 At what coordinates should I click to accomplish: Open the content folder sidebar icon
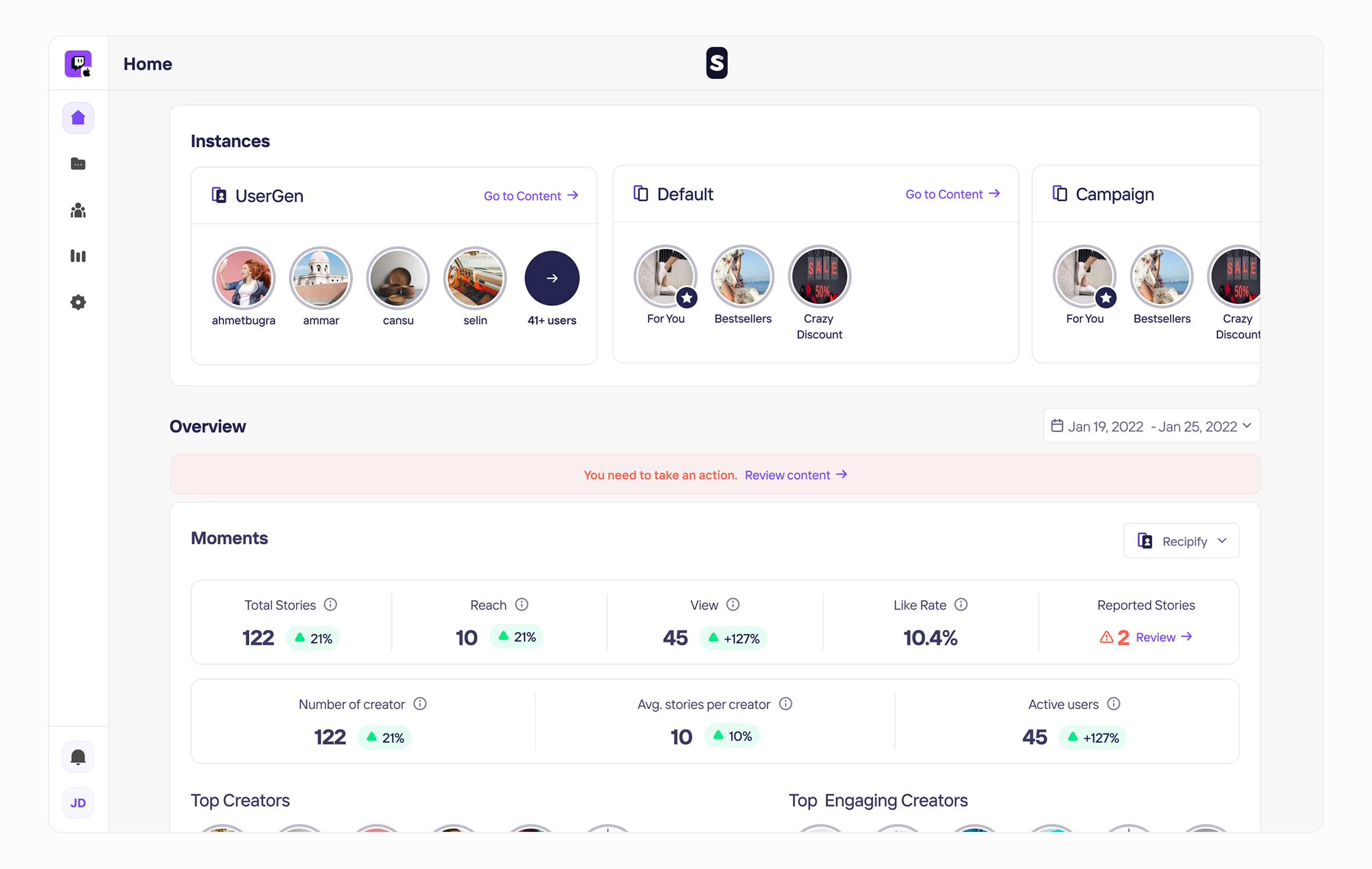point(78,164)
